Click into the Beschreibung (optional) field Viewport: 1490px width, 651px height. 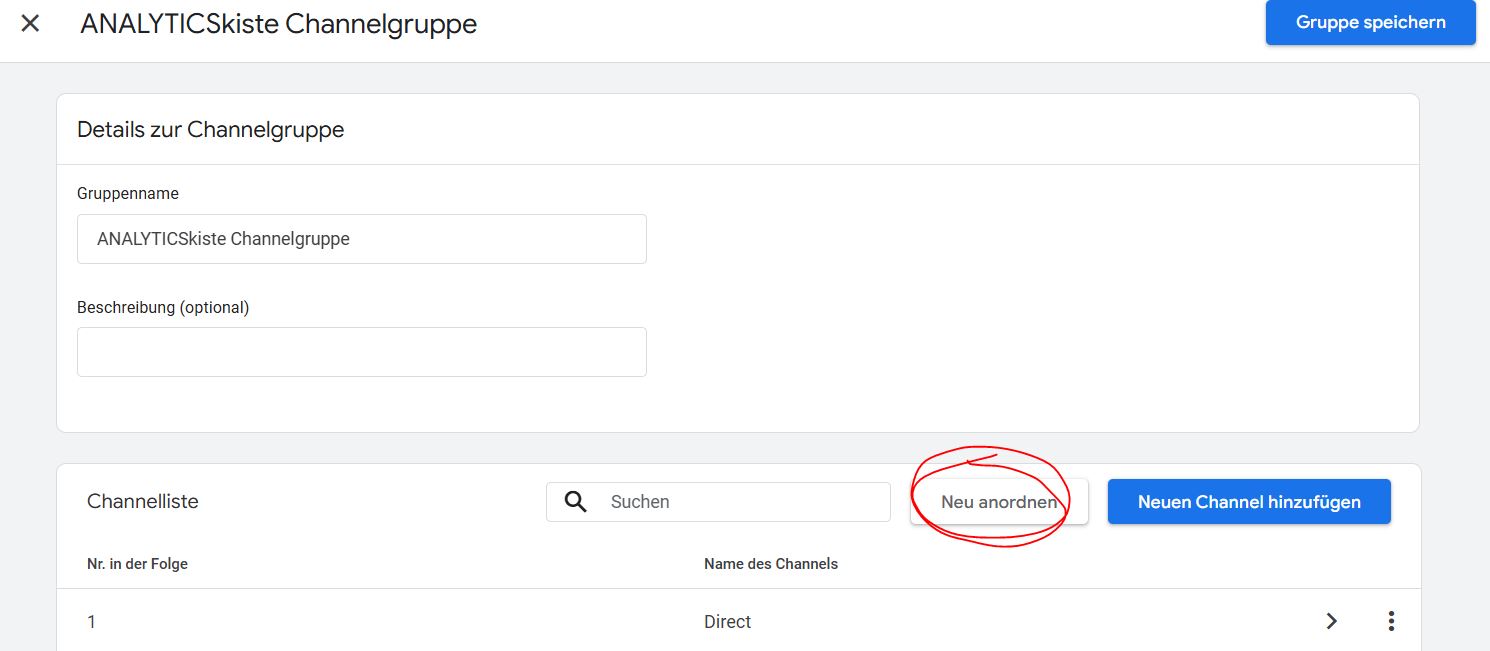point(361,352)
